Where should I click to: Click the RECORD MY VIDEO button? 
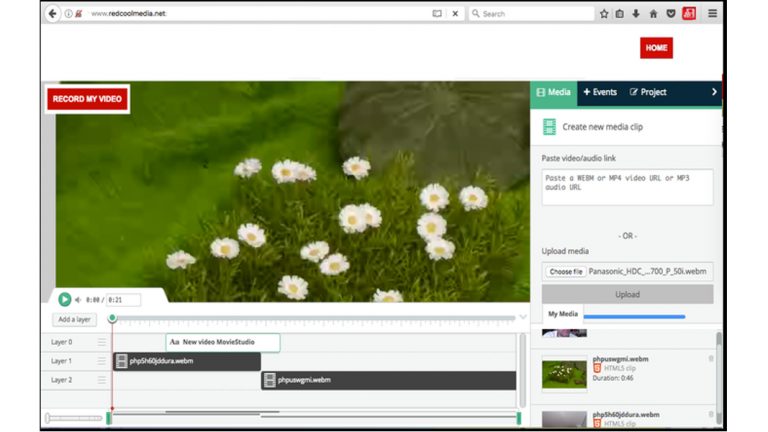click(87, 99)
